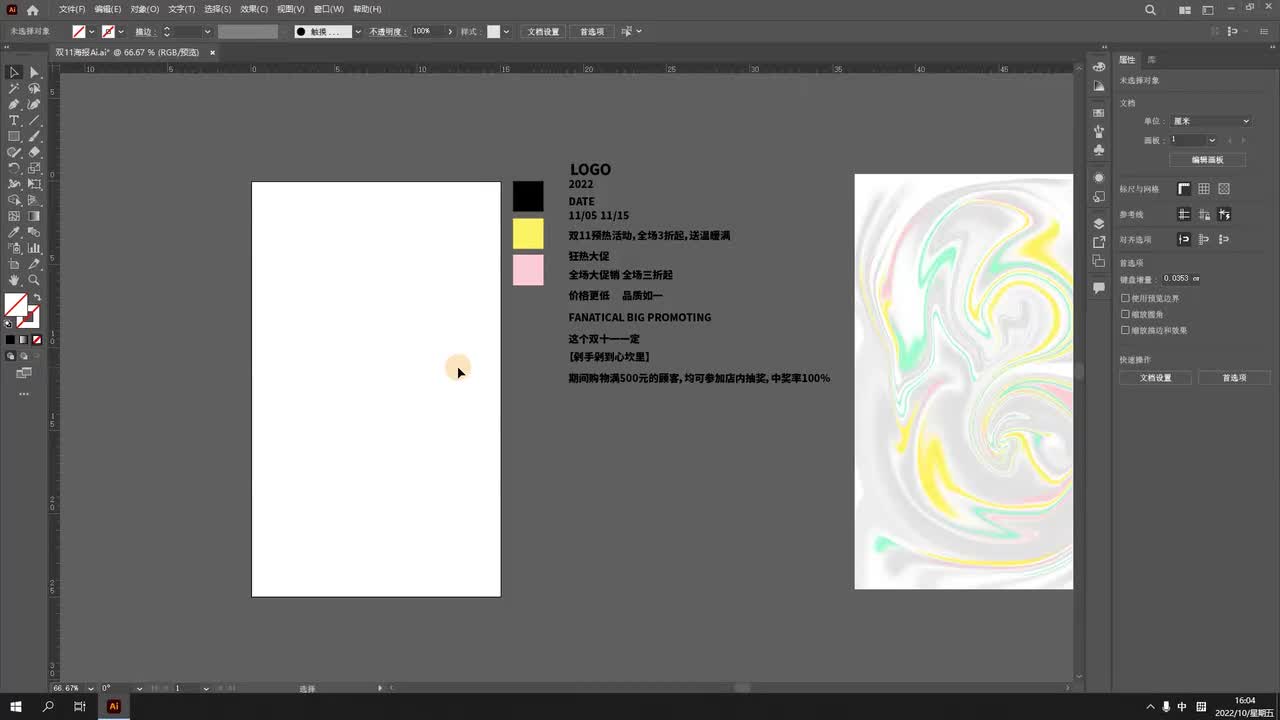
Task: Open the 对象(O) menu
Action: pos(144,9)
